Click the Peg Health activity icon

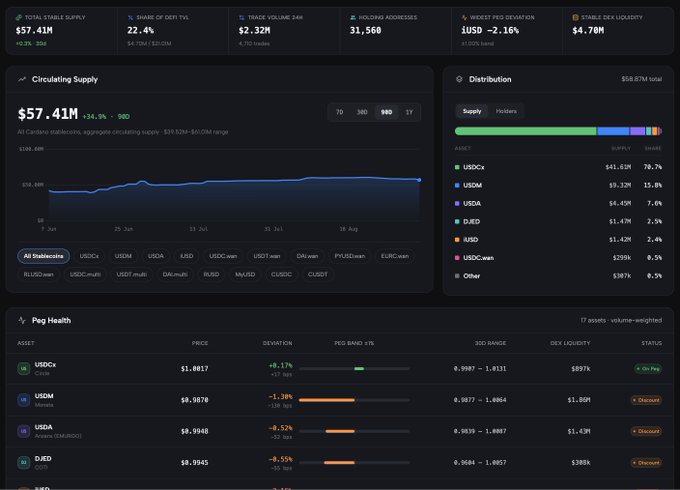tap(22, 320)
